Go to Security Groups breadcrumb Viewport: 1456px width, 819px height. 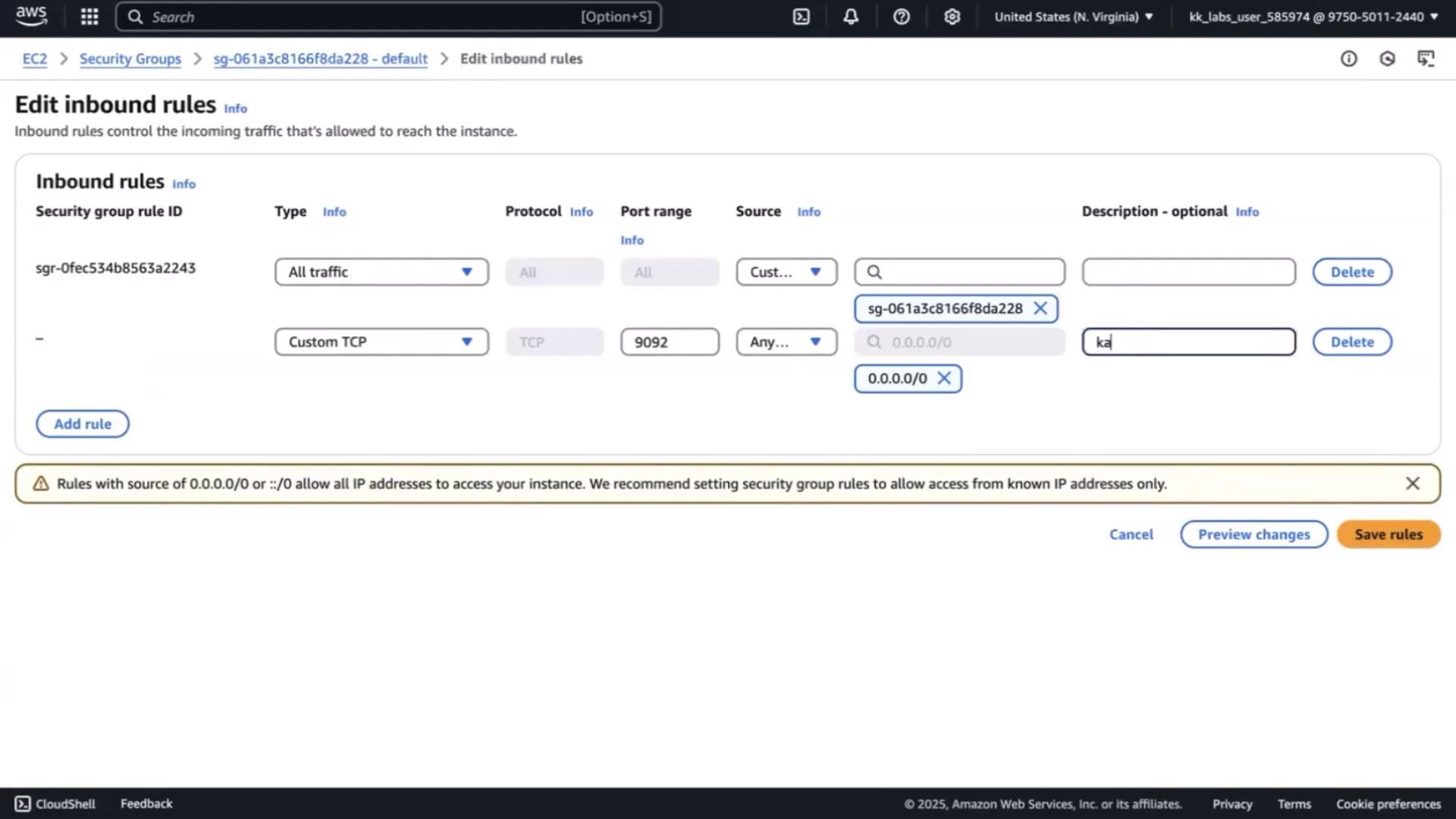(x=130, y=59)
